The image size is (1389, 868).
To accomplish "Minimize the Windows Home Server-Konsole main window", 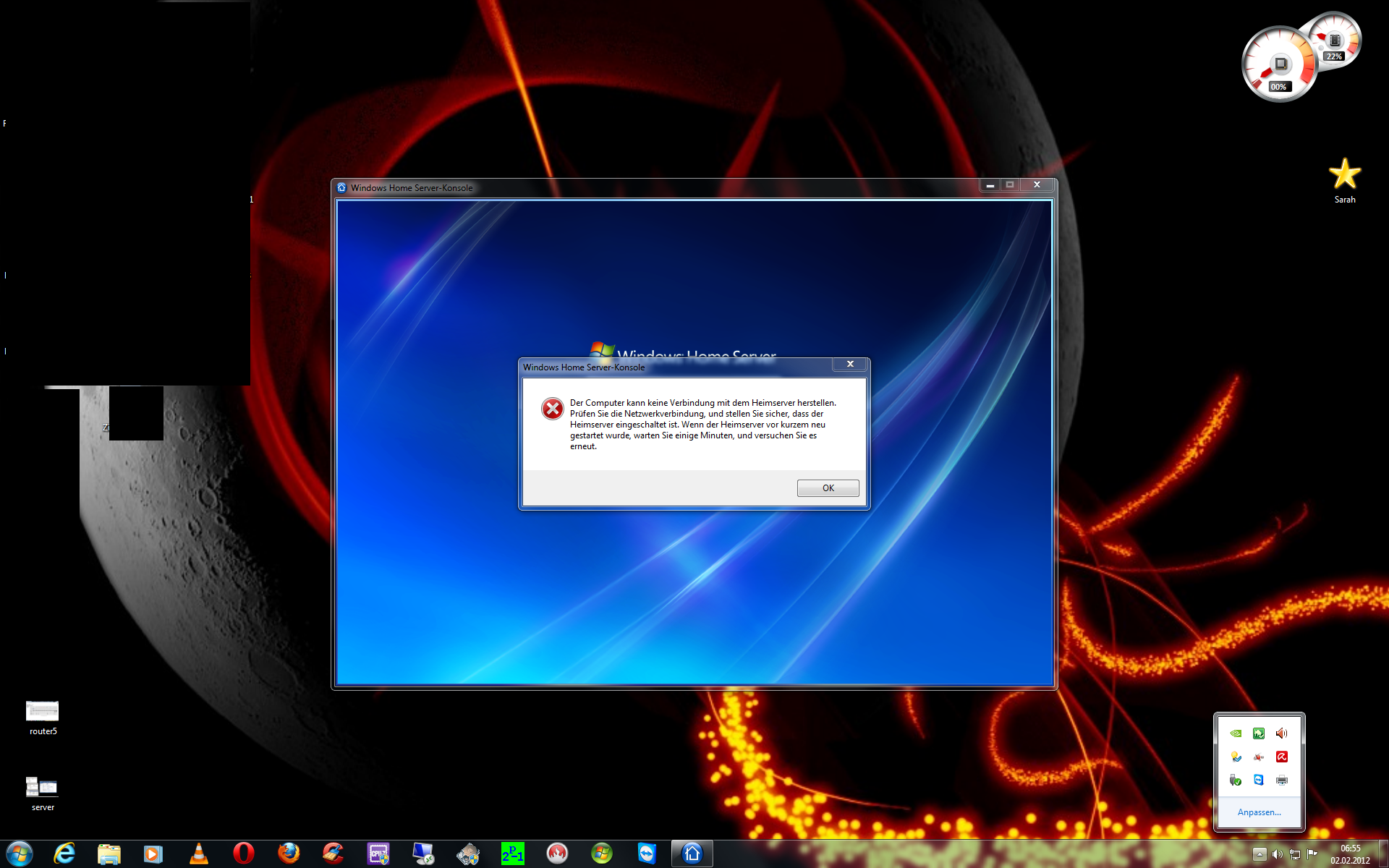I will [990, 185].
